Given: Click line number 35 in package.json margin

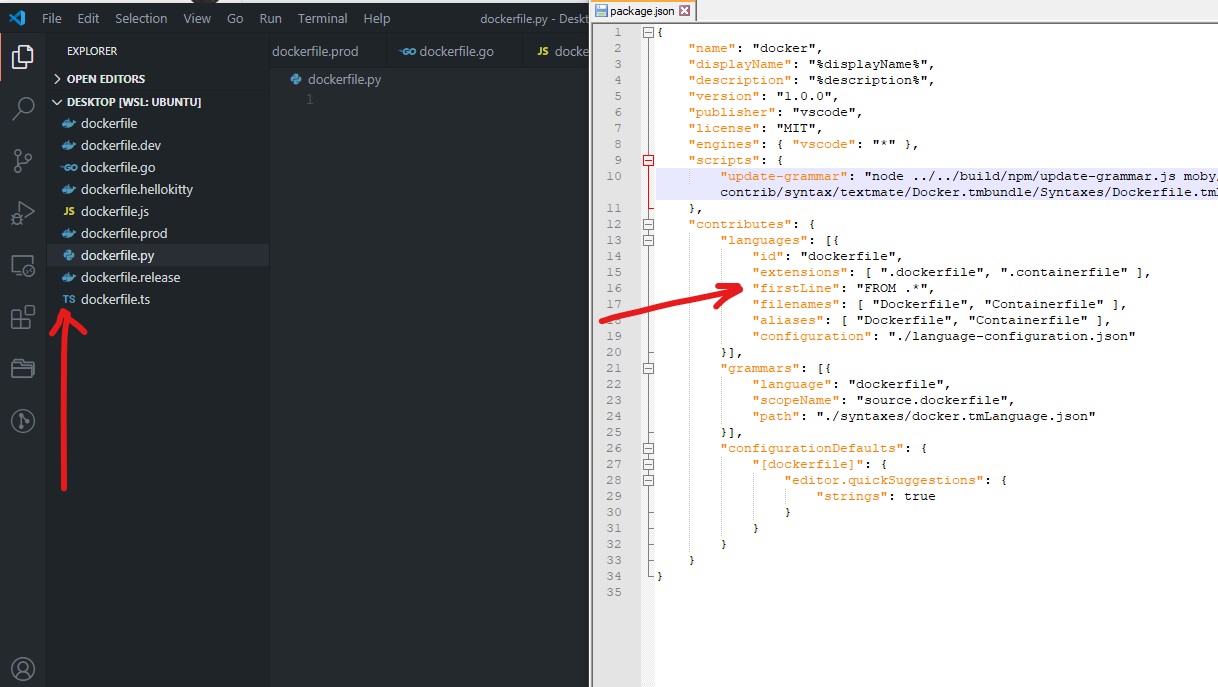Looking at the screenshot, I should point(614,592).
